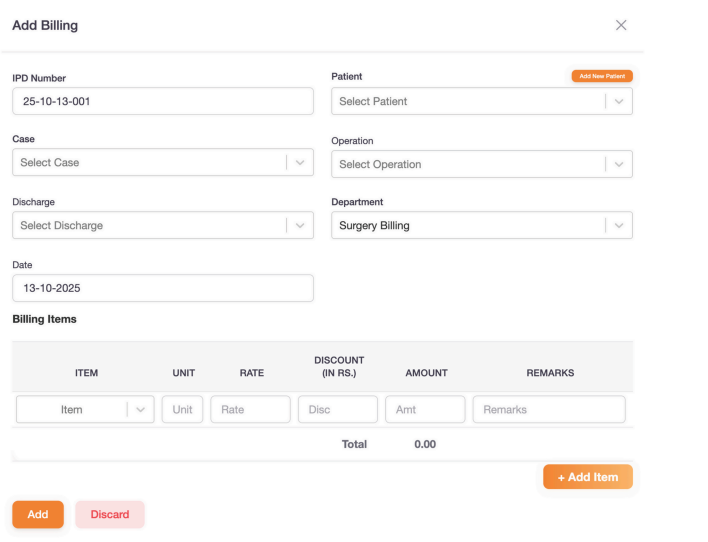Select the Disc discount input field

338,410
